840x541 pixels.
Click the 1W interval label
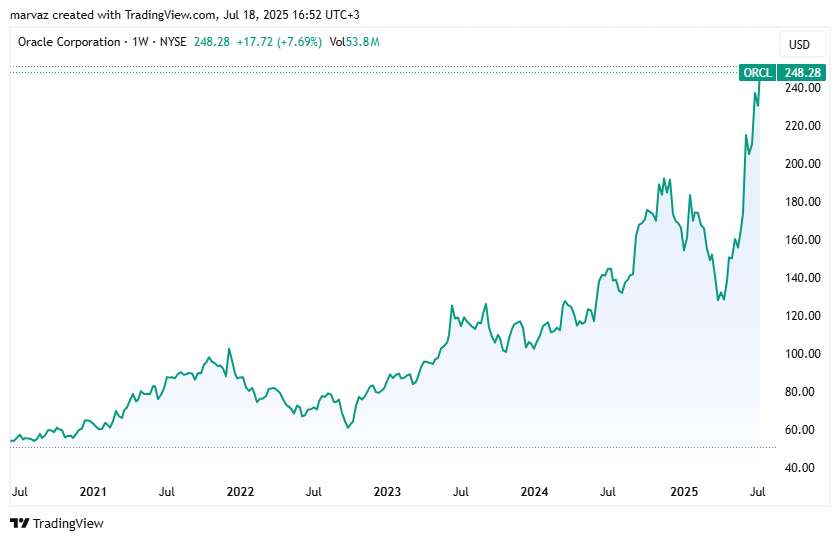coord(140,42)
